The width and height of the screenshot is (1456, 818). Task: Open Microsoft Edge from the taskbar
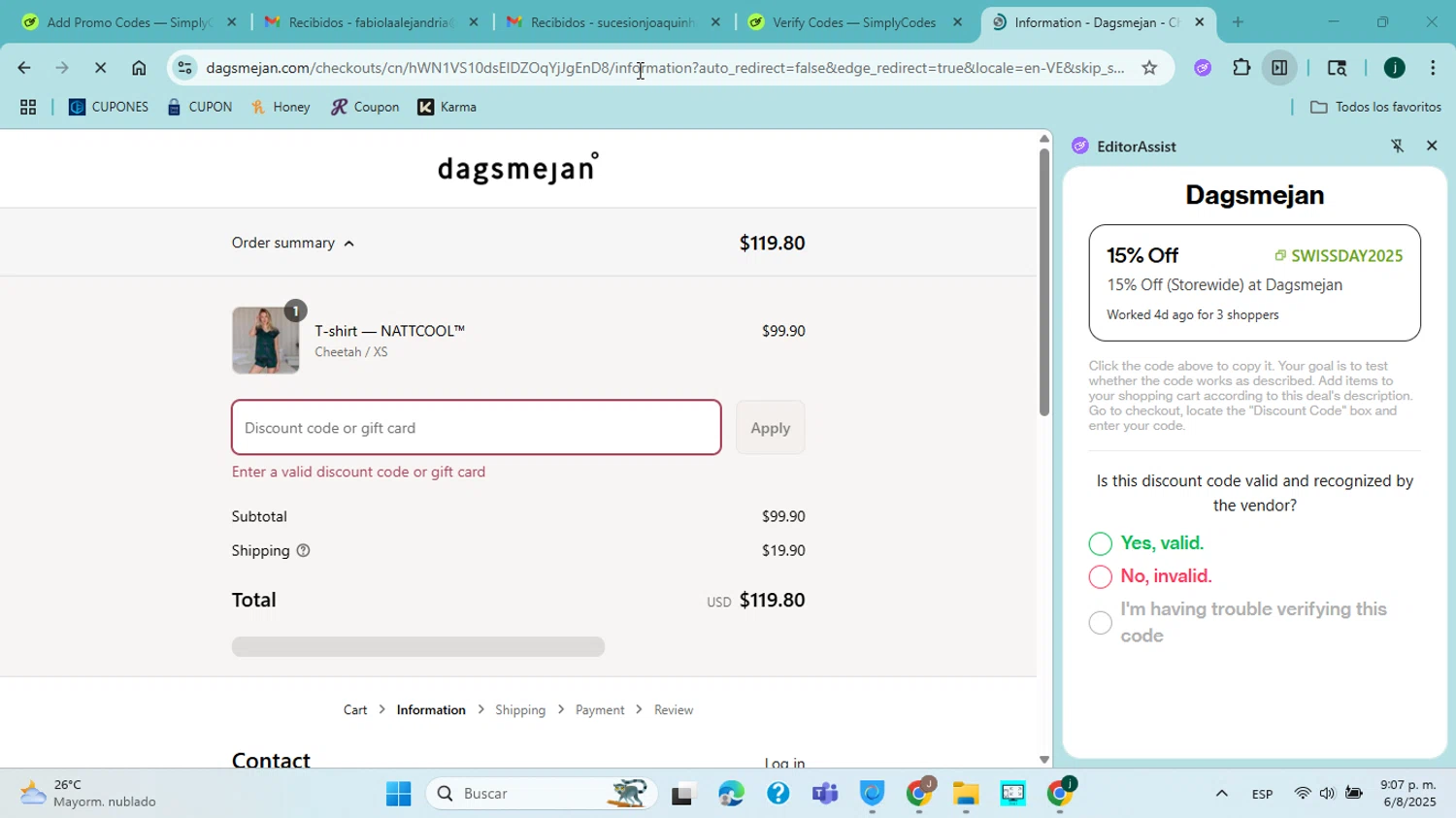click(731, 794)
